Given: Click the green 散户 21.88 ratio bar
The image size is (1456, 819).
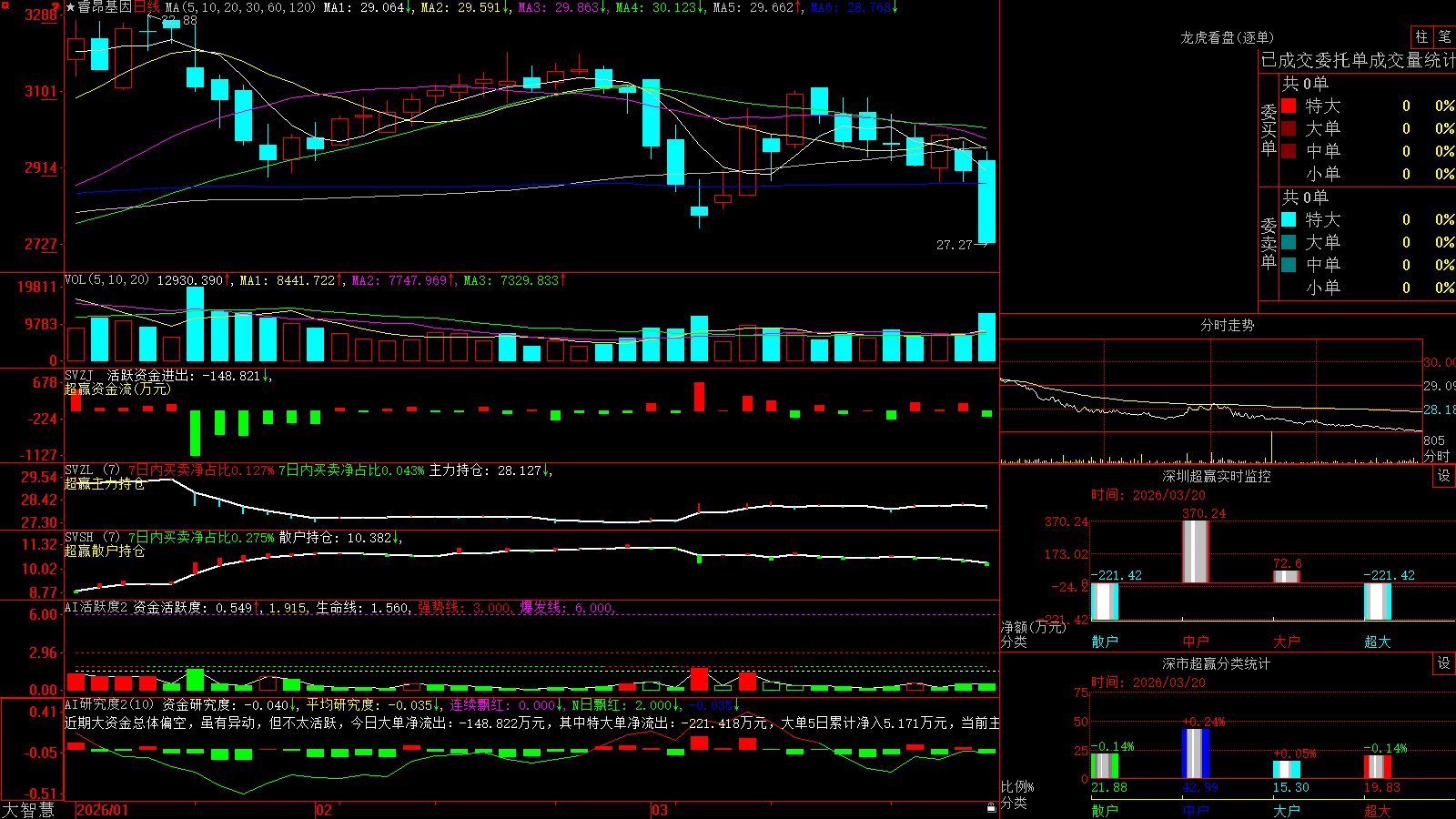Looking at the screenshot, I should point(1105,766).
